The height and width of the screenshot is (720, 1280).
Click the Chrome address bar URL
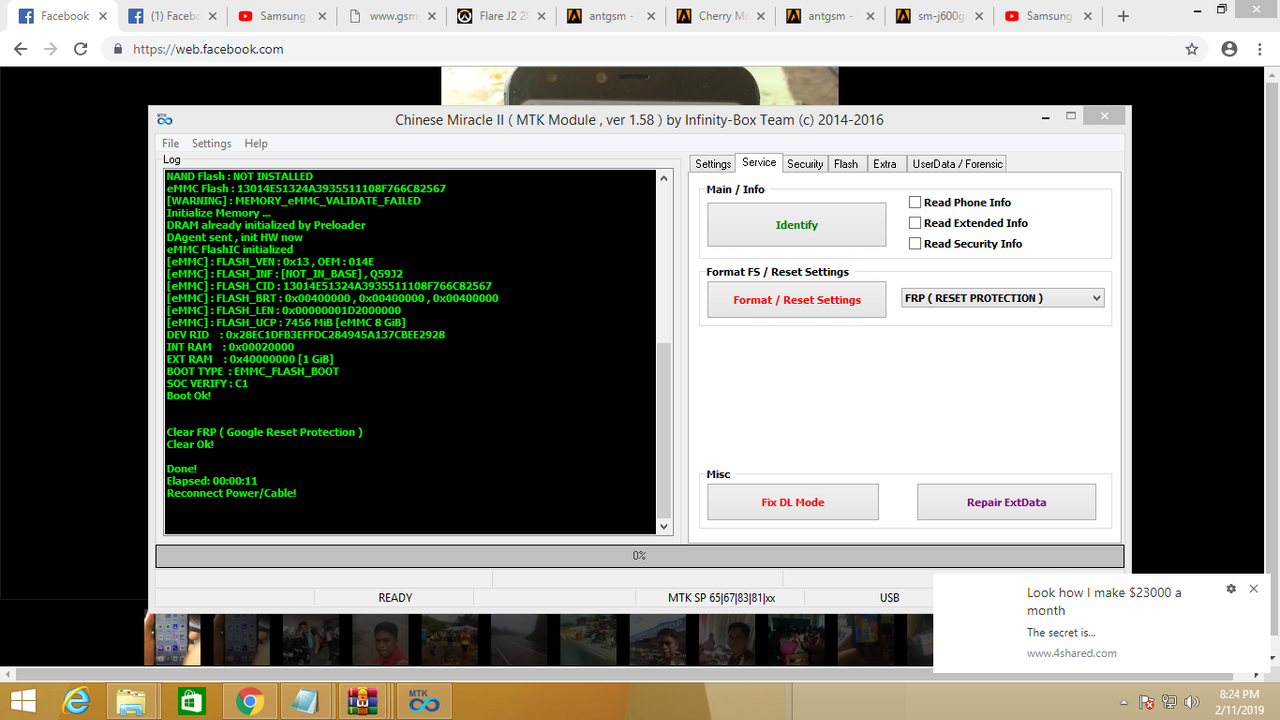click(x=208, y=49)
